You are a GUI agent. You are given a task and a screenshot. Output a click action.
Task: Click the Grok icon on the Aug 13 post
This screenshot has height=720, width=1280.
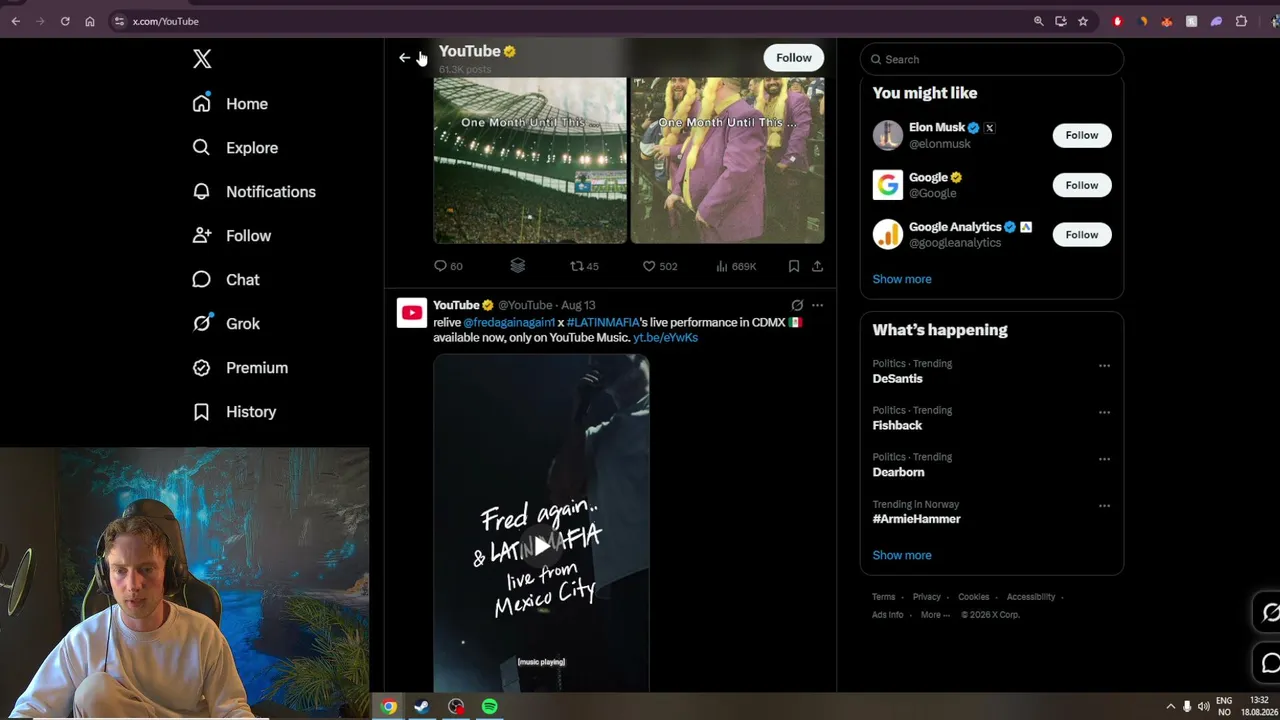(797, 305)
